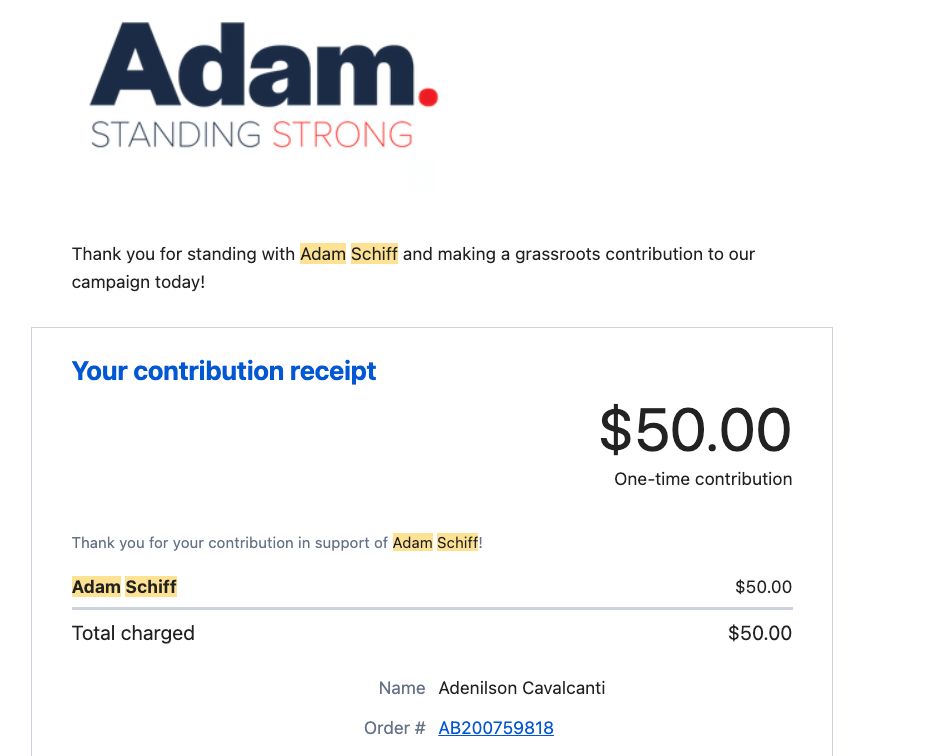Open the order number AB200759818 link

[496, 727]
